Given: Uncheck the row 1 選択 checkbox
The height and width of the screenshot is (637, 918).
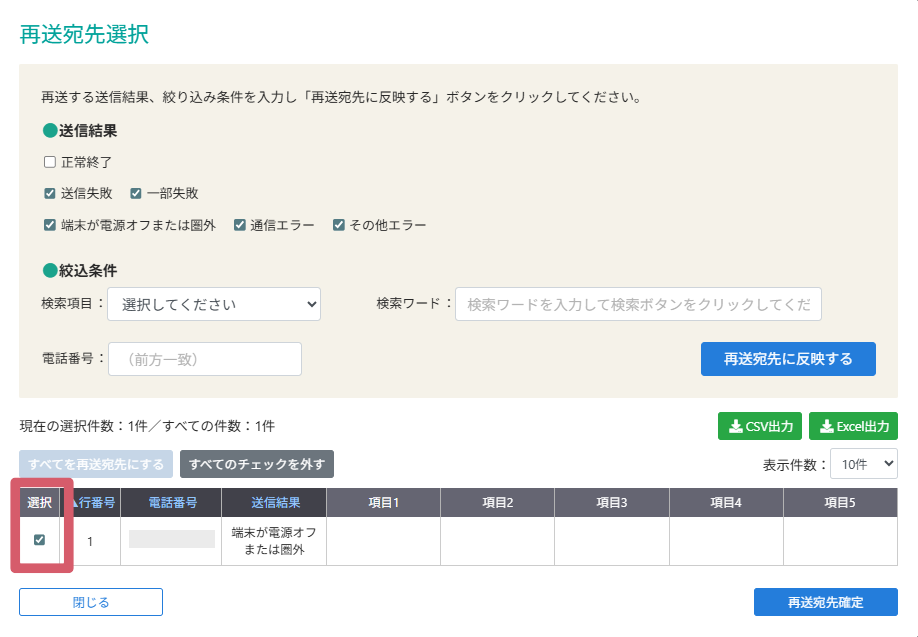Looking at the screenshot, I should (x=40, y=541).
